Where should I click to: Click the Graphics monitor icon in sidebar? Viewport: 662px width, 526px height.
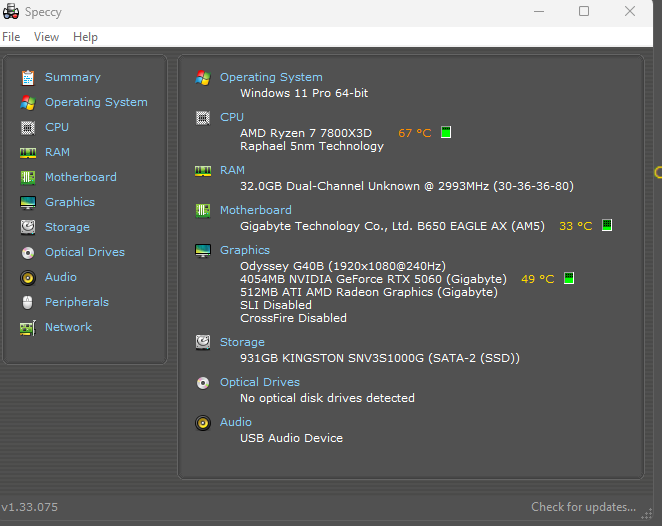(28, 203)
